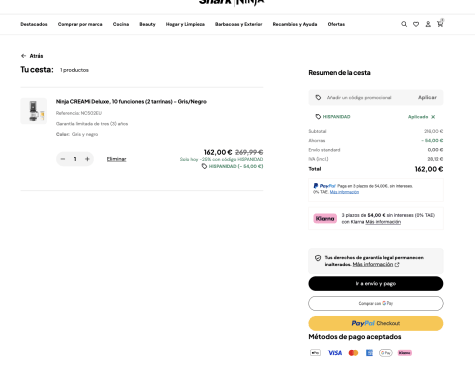This screenshot has width=475, height=390.
Task: Decrease product quantity with minus button
Action: [63, 159]
